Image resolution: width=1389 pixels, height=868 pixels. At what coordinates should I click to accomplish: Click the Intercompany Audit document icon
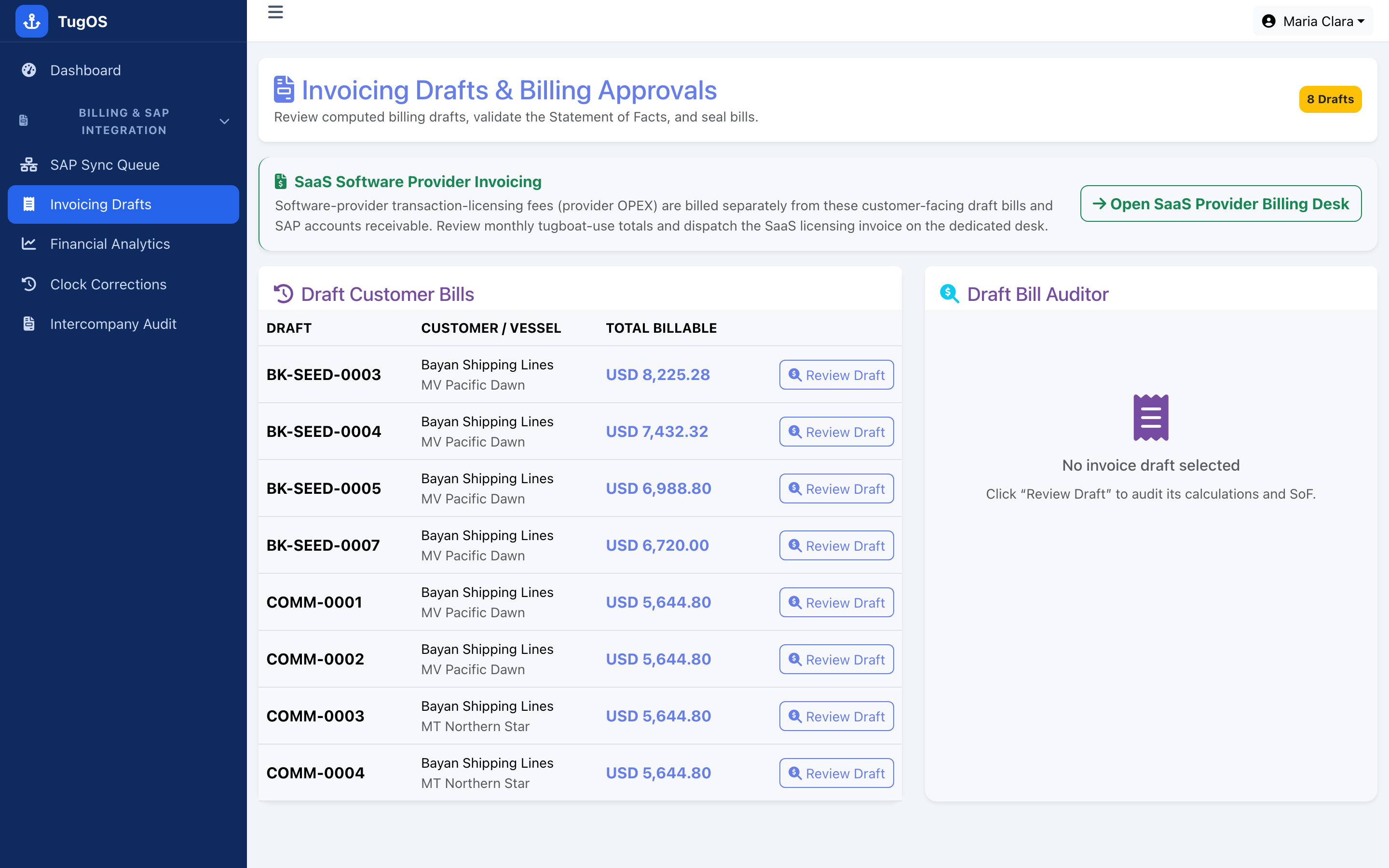[x=29, y=324]
